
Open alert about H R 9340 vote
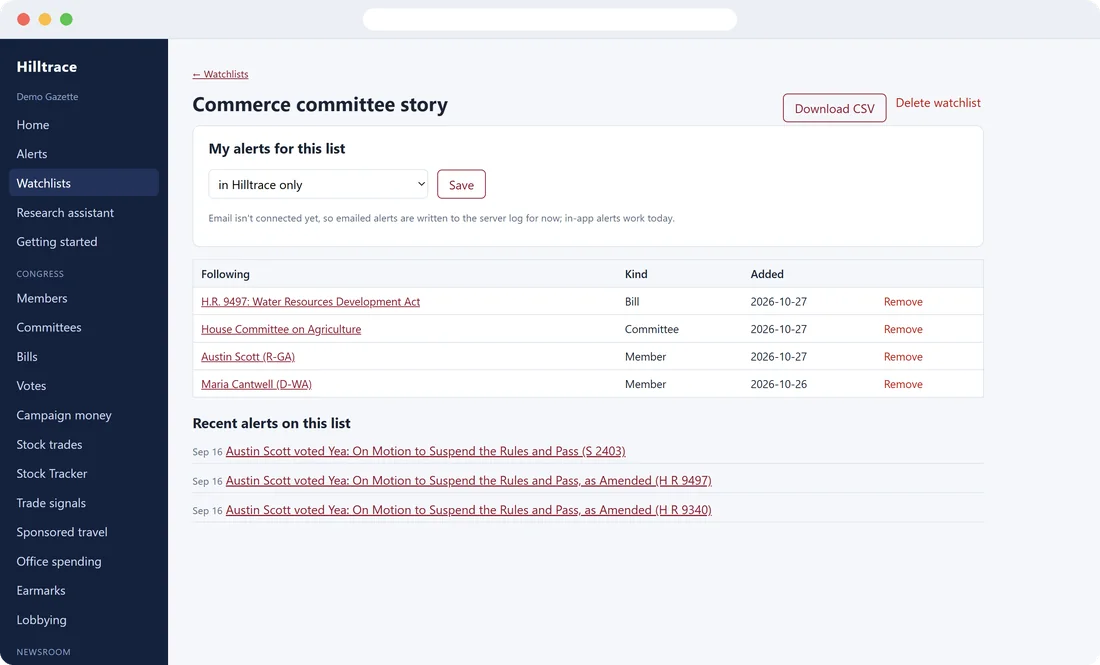[x=469, y=510]
